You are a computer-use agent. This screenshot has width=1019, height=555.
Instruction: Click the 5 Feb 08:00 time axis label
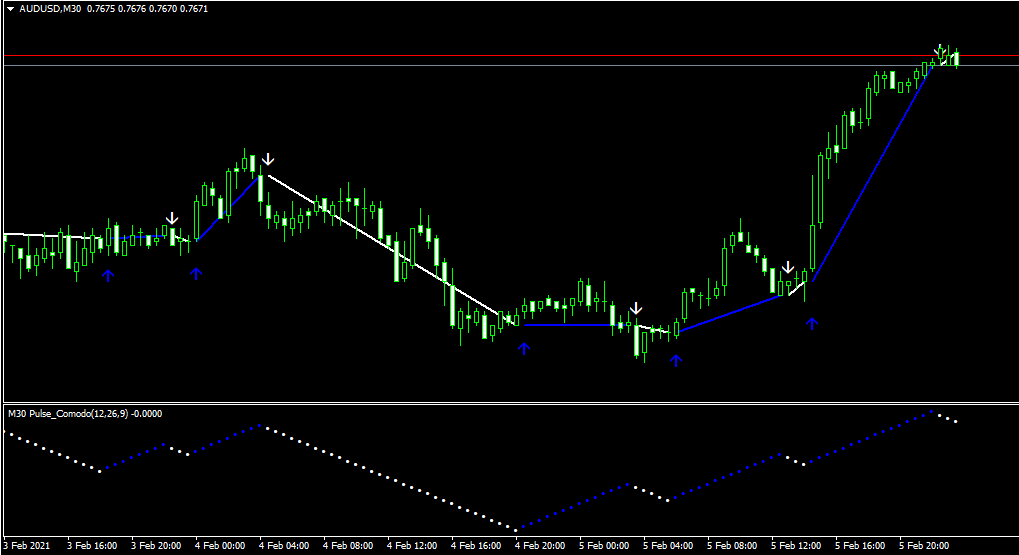pyautogui.click(x=732, y=546)
